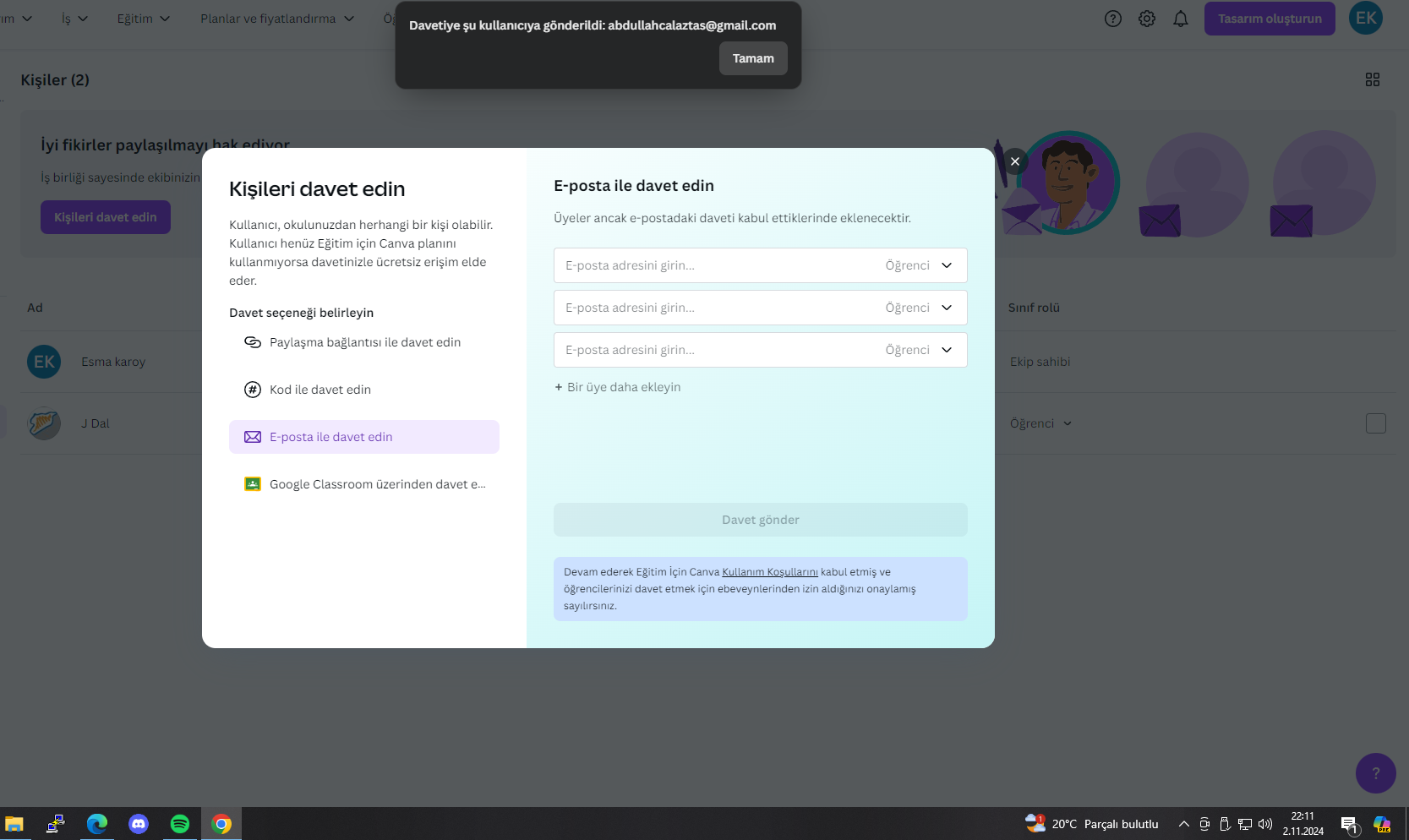
Task: Click the name Esma karoy
Action: tap(113, 362)
